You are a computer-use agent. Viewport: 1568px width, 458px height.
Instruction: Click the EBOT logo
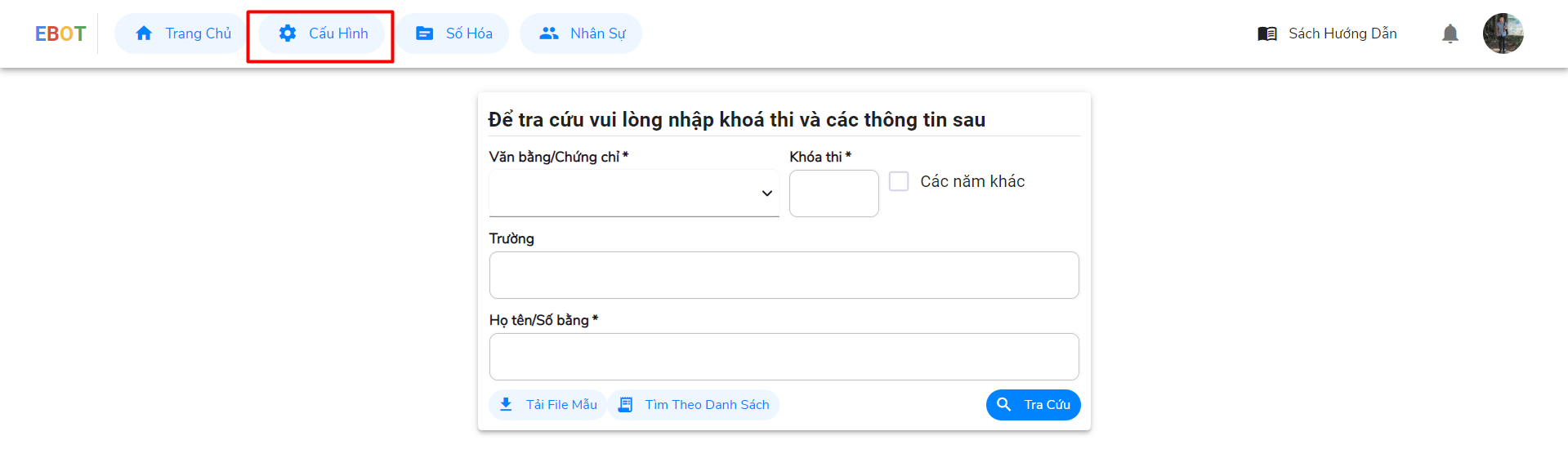pos(60,33)
